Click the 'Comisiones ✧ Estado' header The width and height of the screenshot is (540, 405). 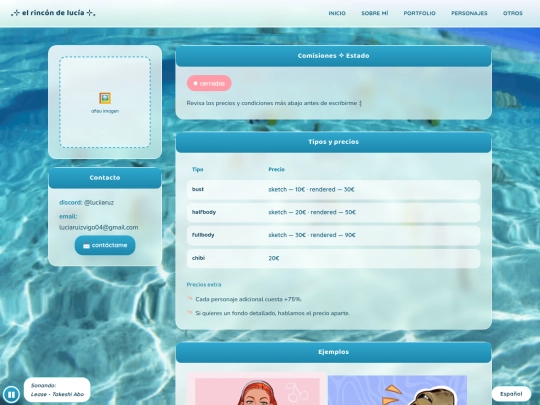coord(333,56)
